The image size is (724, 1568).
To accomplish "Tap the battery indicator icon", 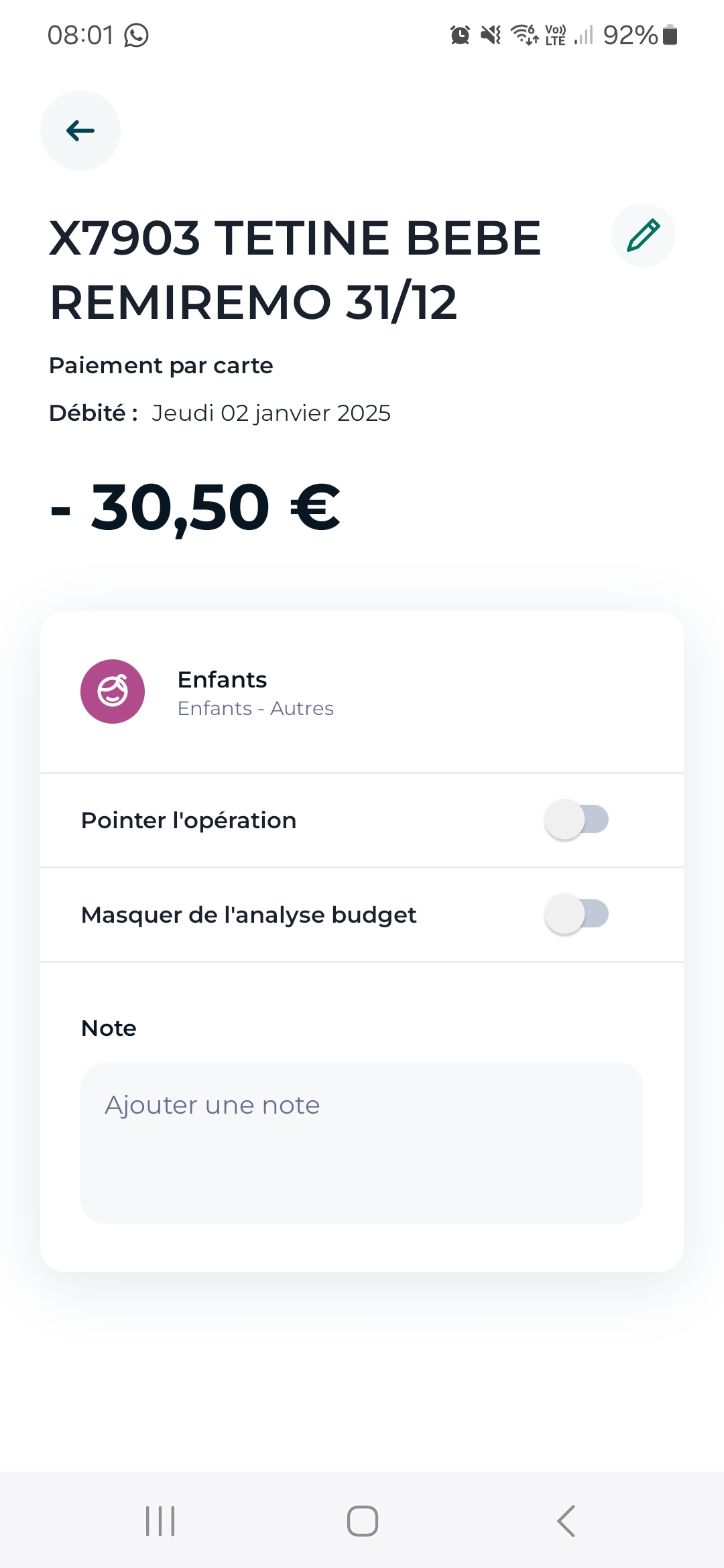I will (x=670, y=35).
